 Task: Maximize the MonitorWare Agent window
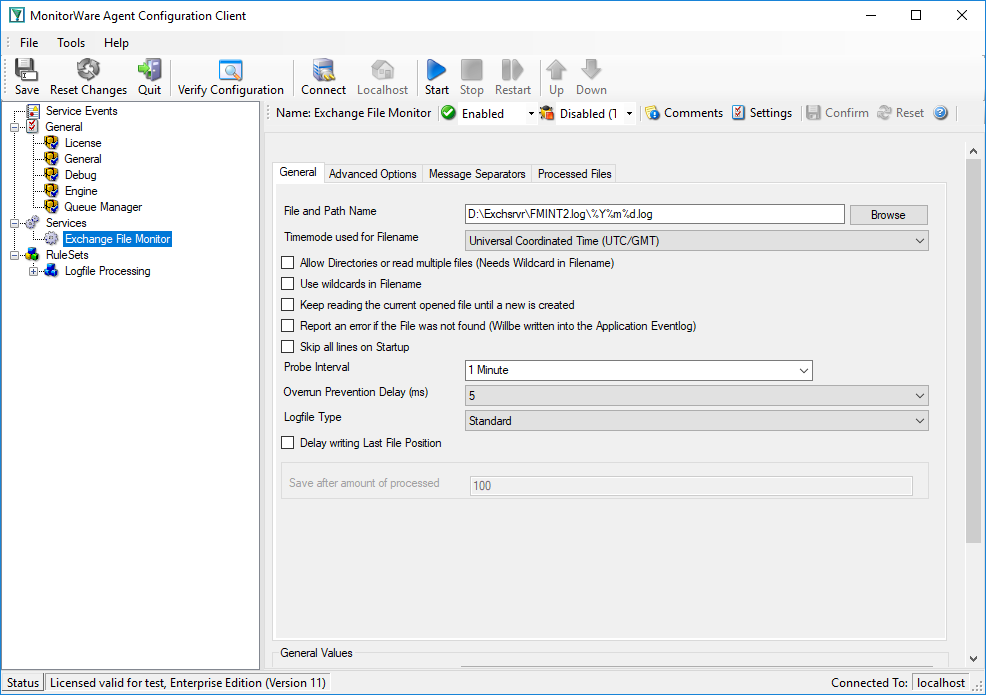point(916,15)
